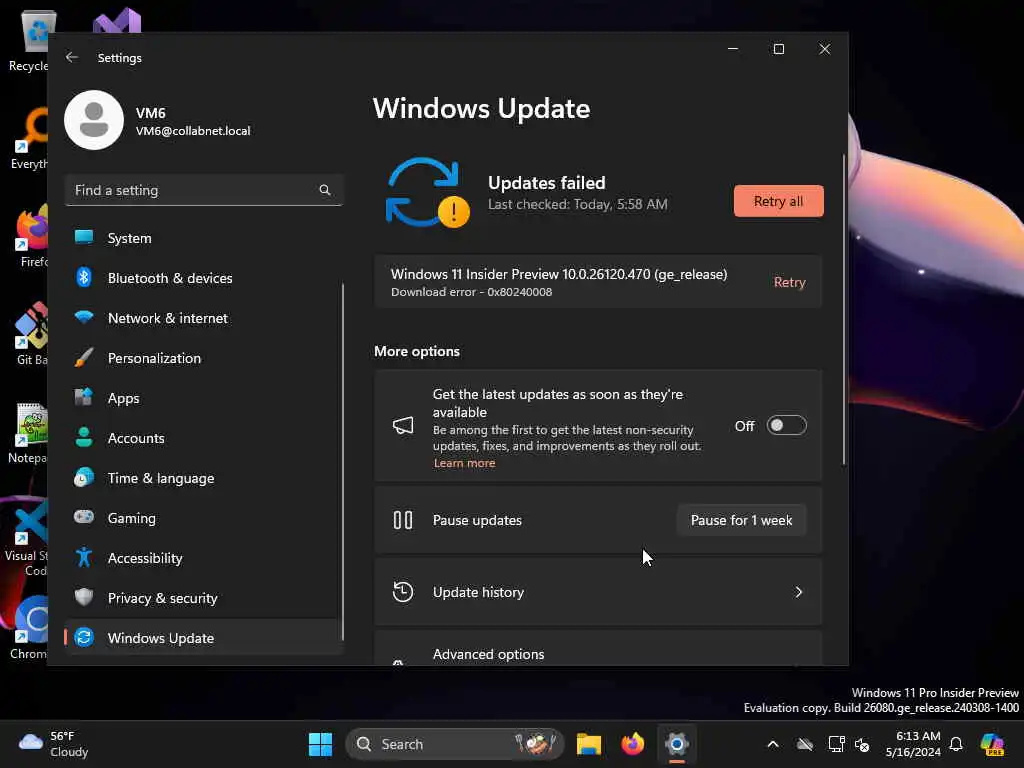Click the Update history clock icon
The height and width of the screenshot is (768, 1024).
403,592
